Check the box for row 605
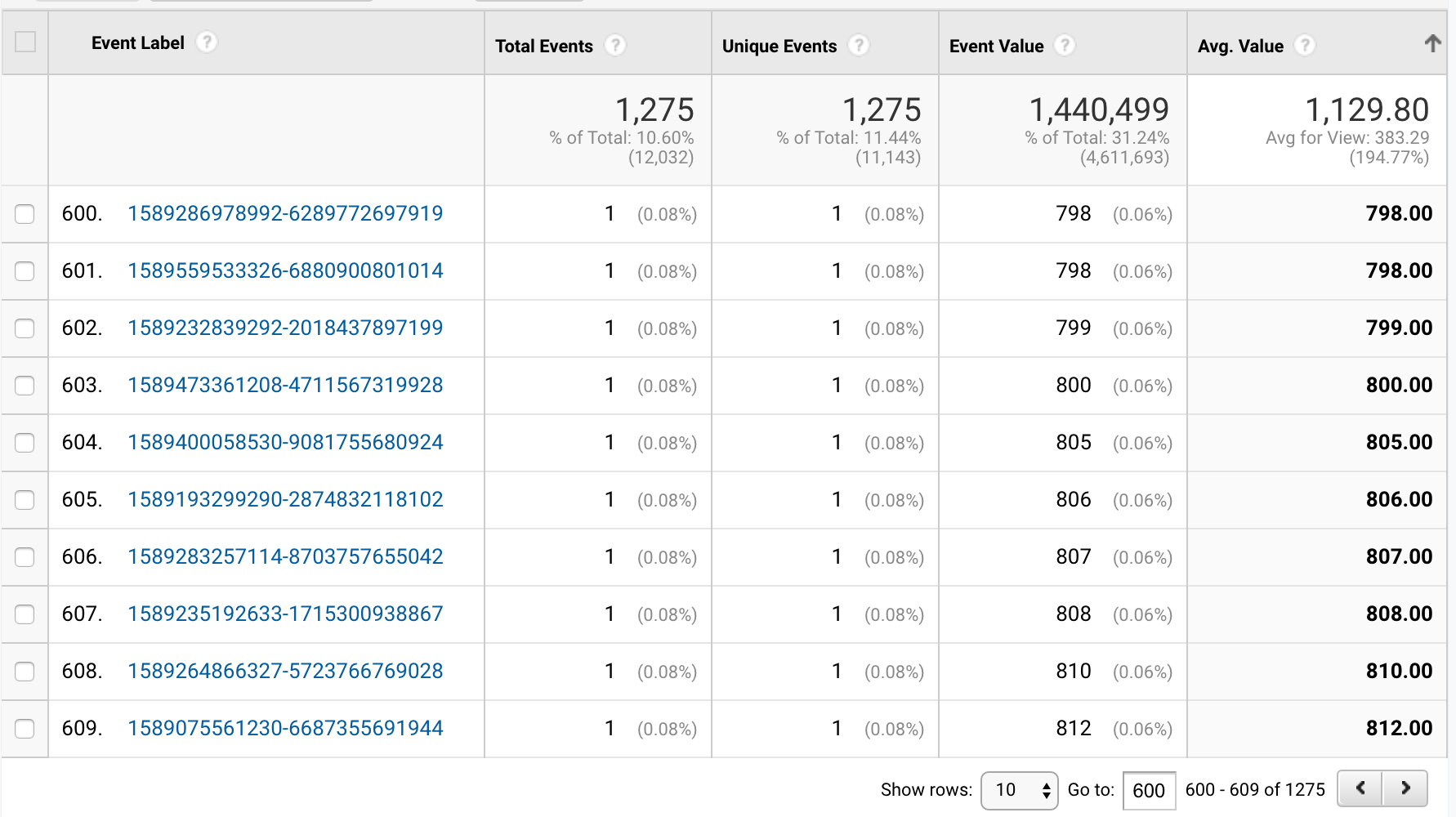This screenshot has height=817, width=1456. (25, 500)
